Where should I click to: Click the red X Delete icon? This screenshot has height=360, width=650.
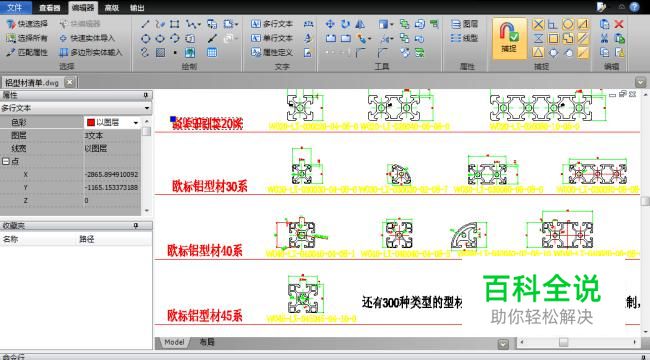coord(619,24)
